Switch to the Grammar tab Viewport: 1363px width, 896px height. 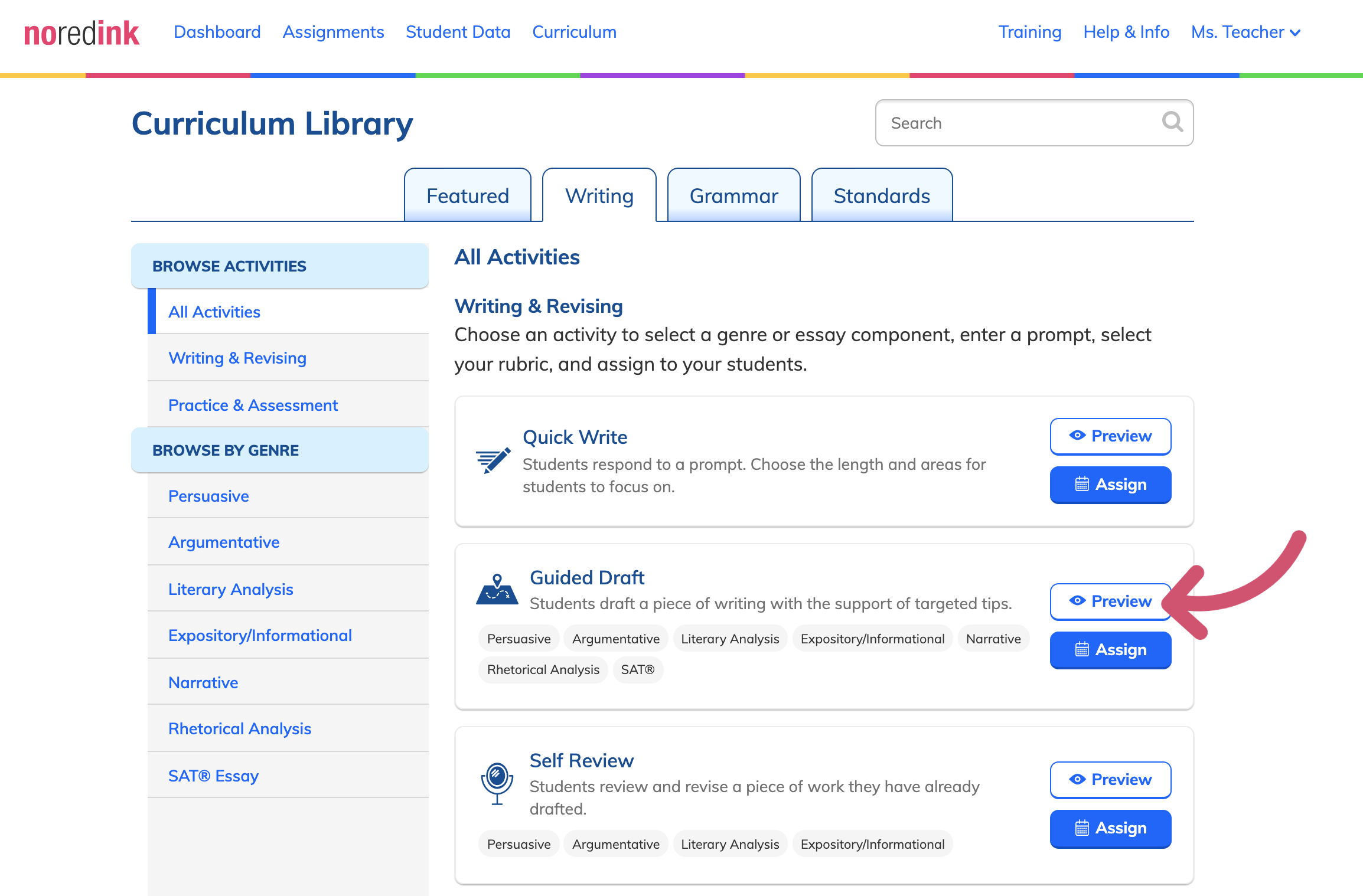[x=734, y=195]
